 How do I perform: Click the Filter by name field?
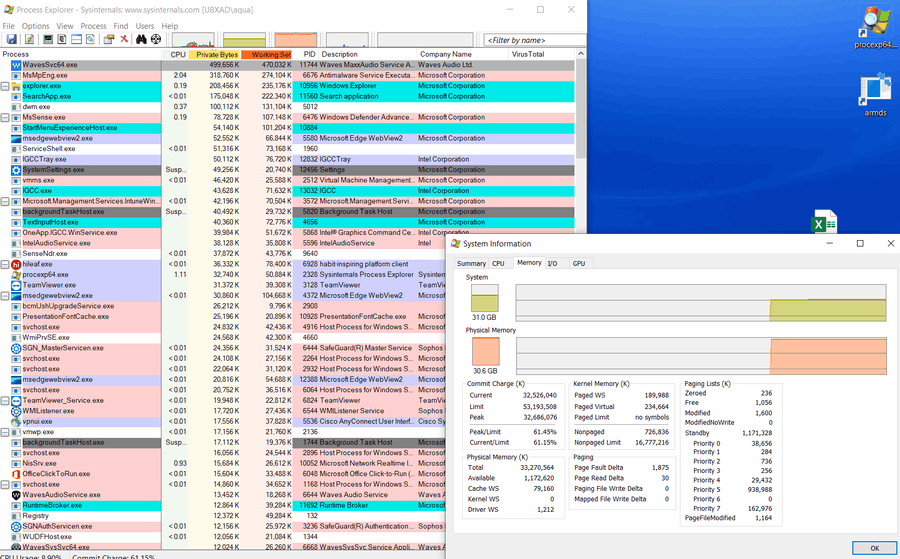click(535, 40)
